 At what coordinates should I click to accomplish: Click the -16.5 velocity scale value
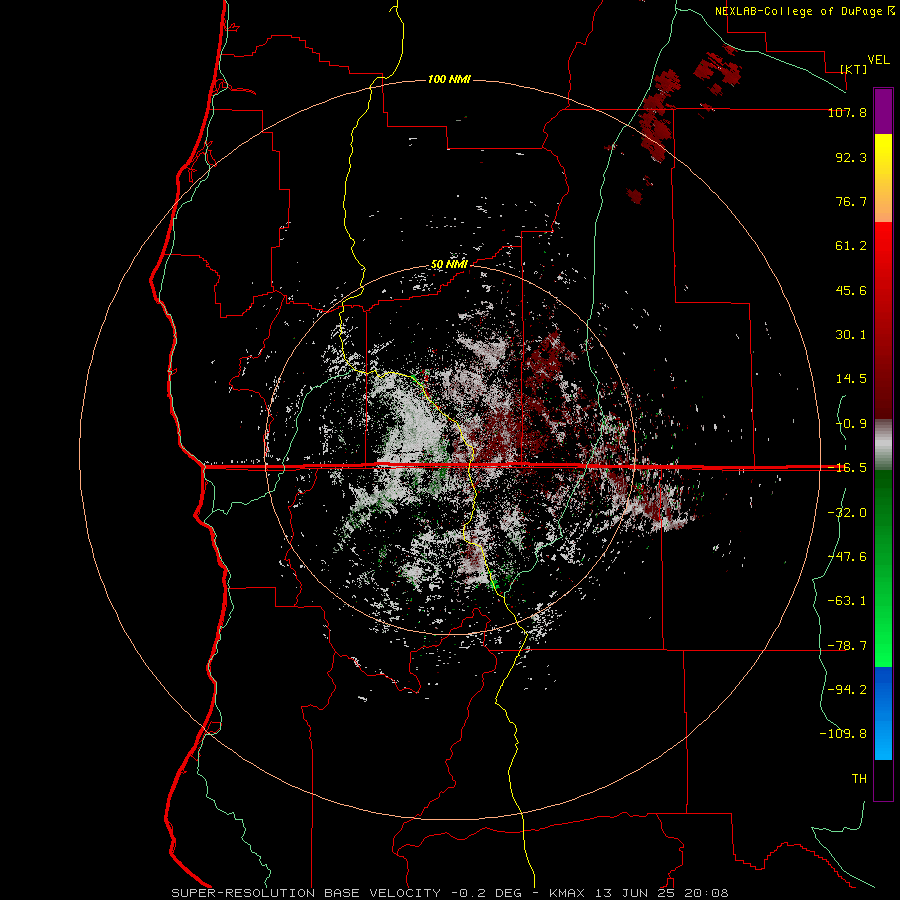pyautogui.click(x=847, y=468)
